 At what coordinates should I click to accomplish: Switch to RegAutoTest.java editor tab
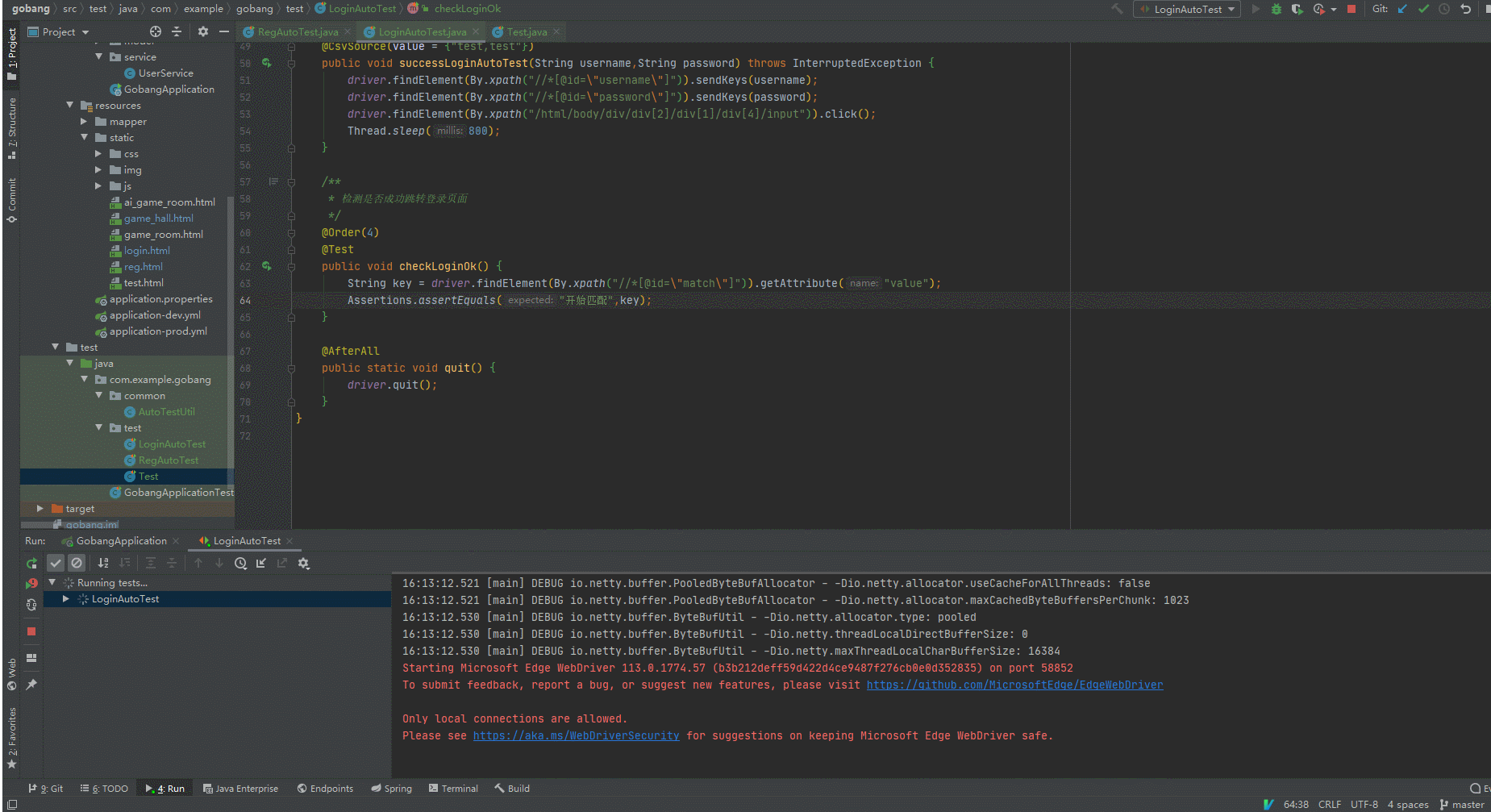[298, 32]
